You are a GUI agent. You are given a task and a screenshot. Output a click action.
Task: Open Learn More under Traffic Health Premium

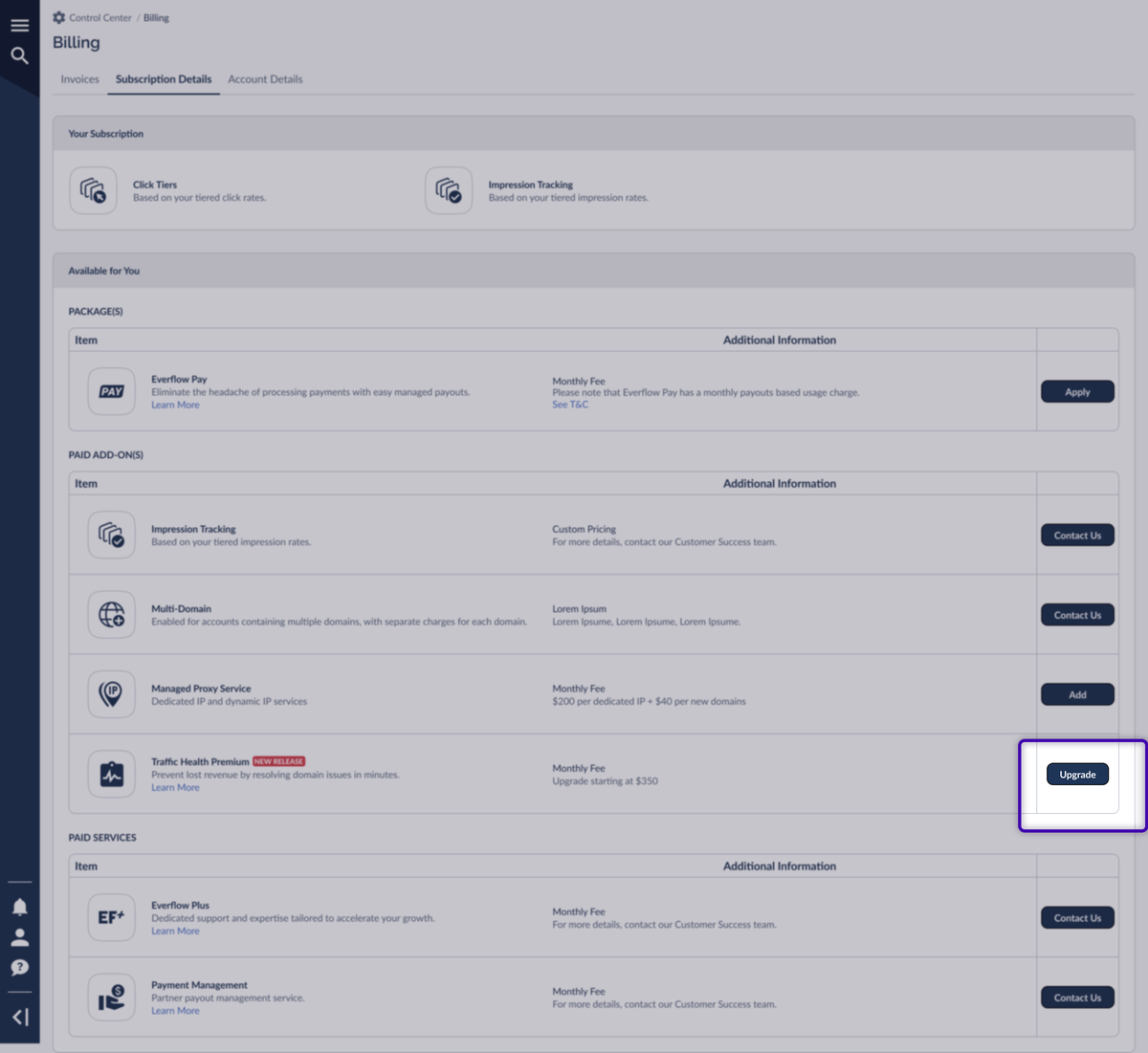tap(175, 788)
